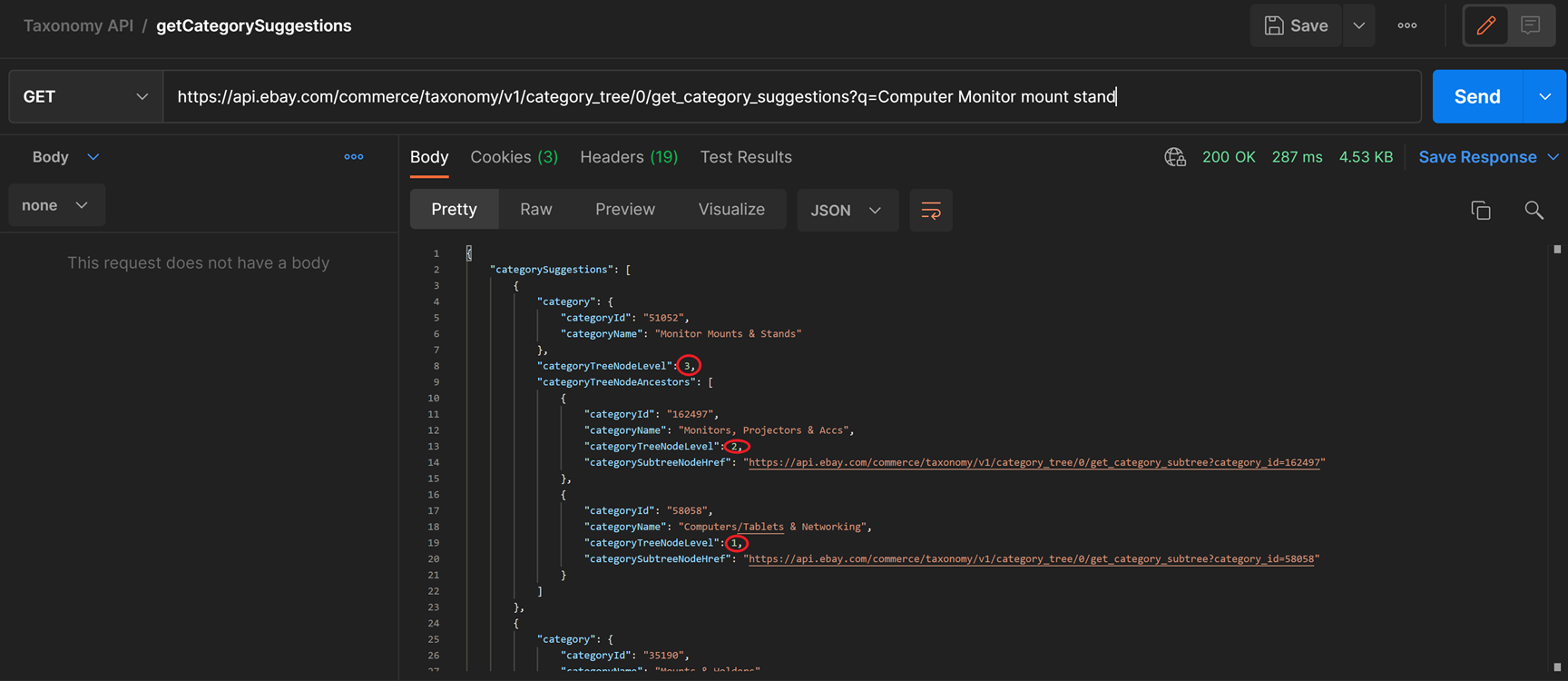The image size is (1568, 681).
Task: Expand the Save Response dropdown arrow
Action: 1553,157
